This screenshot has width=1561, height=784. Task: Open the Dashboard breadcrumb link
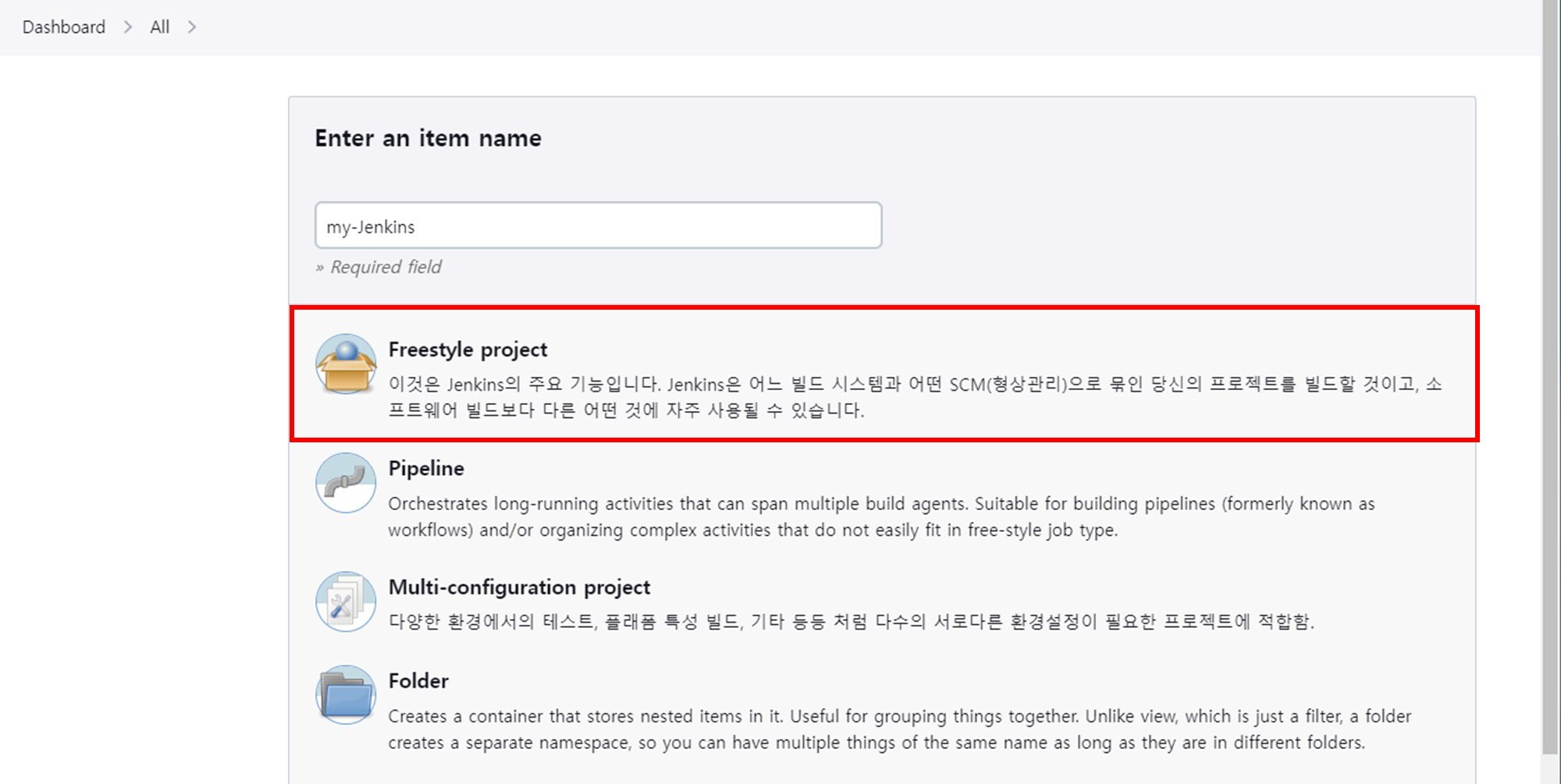click(64, 27)
